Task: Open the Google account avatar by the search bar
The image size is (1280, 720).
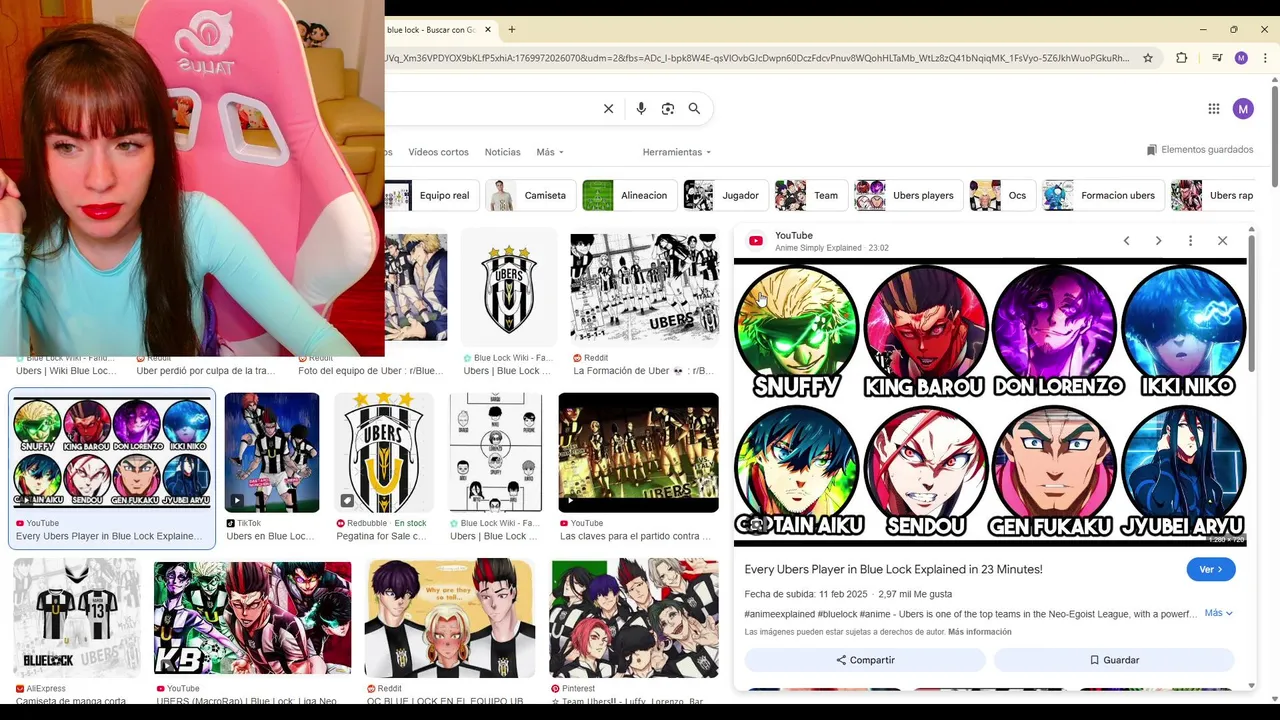Action: [1243, 109]
